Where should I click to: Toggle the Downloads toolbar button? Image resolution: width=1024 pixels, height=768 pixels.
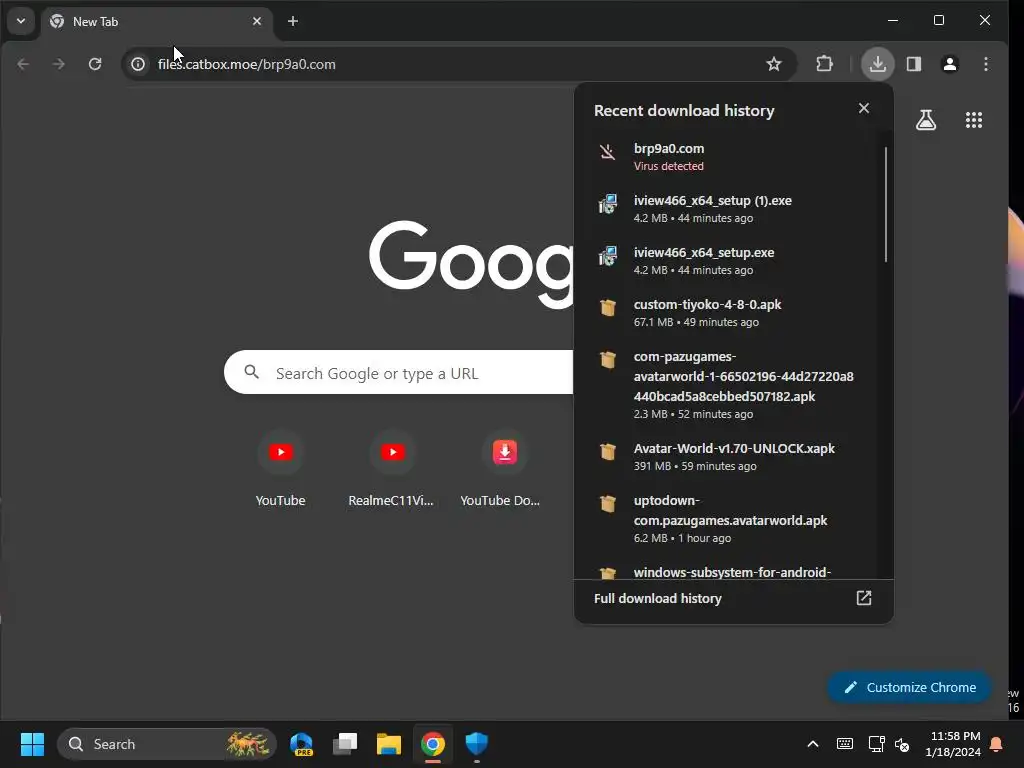pyautogui.click(x=878, y=64)
